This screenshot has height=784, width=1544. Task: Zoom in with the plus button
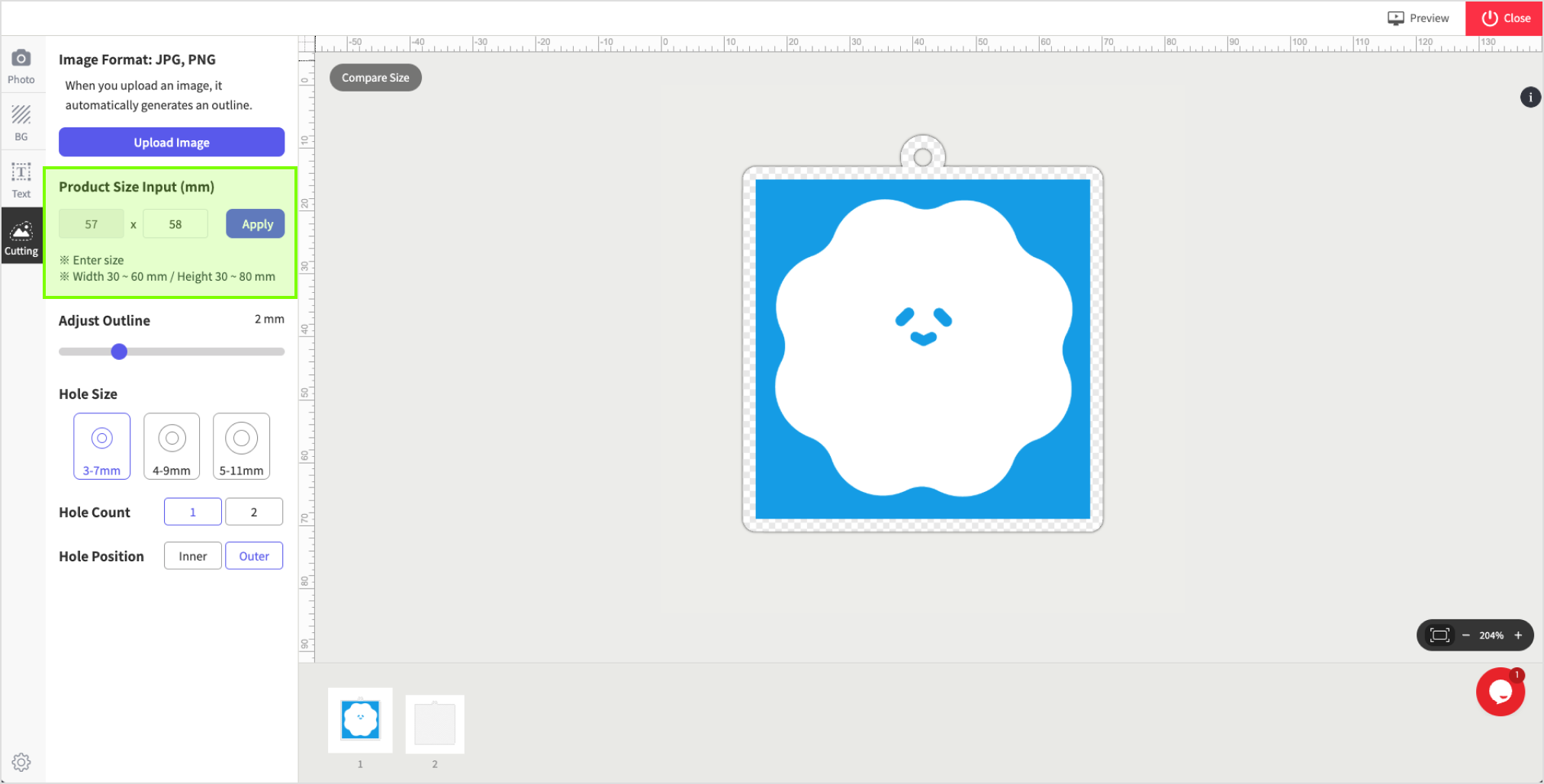coord(1518,635)
